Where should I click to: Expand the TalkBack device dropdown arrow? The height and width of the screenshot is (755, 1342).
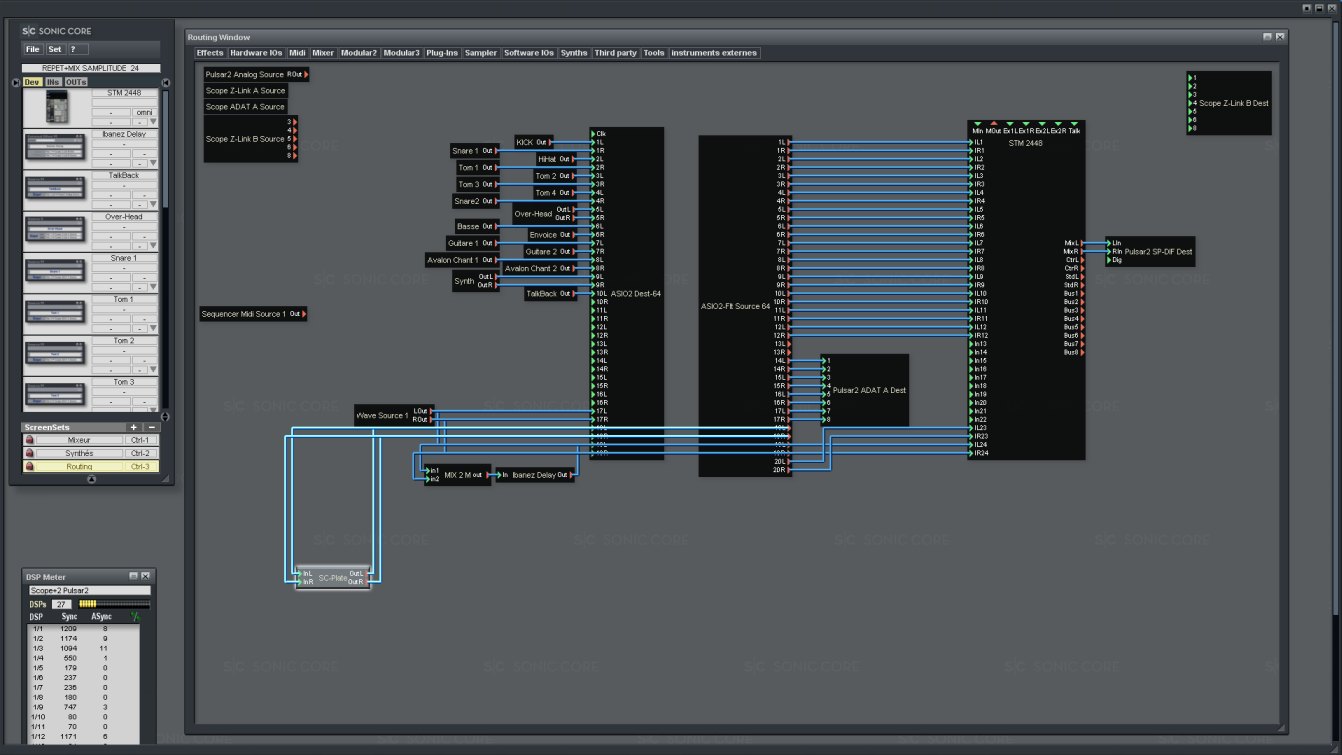click(x=153, y=204)
